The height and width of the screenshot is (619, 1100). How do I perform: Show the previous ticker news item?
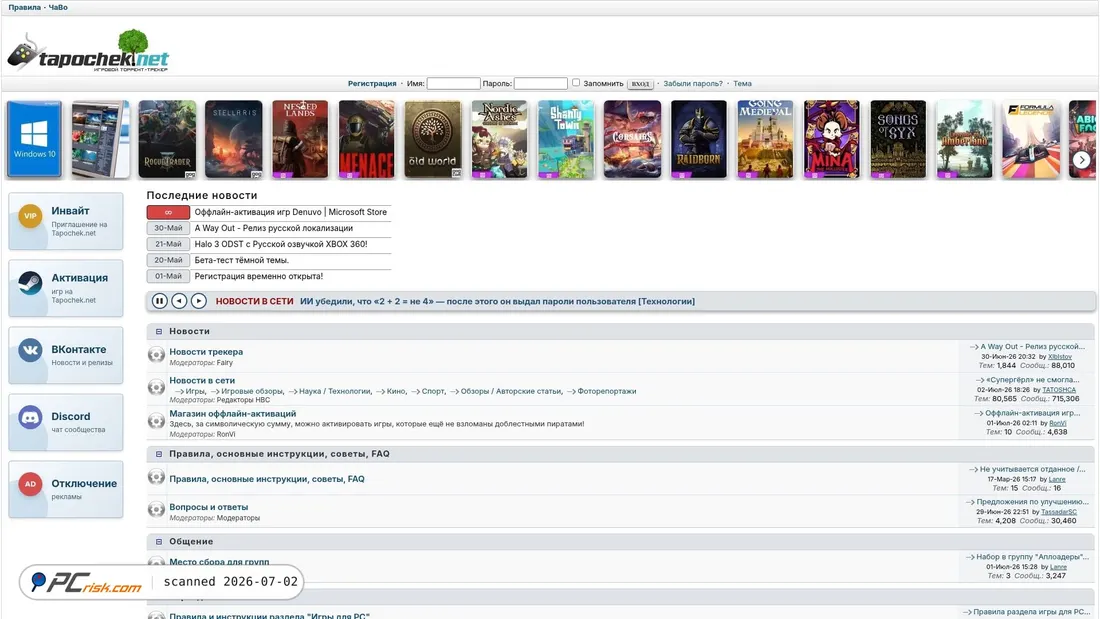coord(179,301)
